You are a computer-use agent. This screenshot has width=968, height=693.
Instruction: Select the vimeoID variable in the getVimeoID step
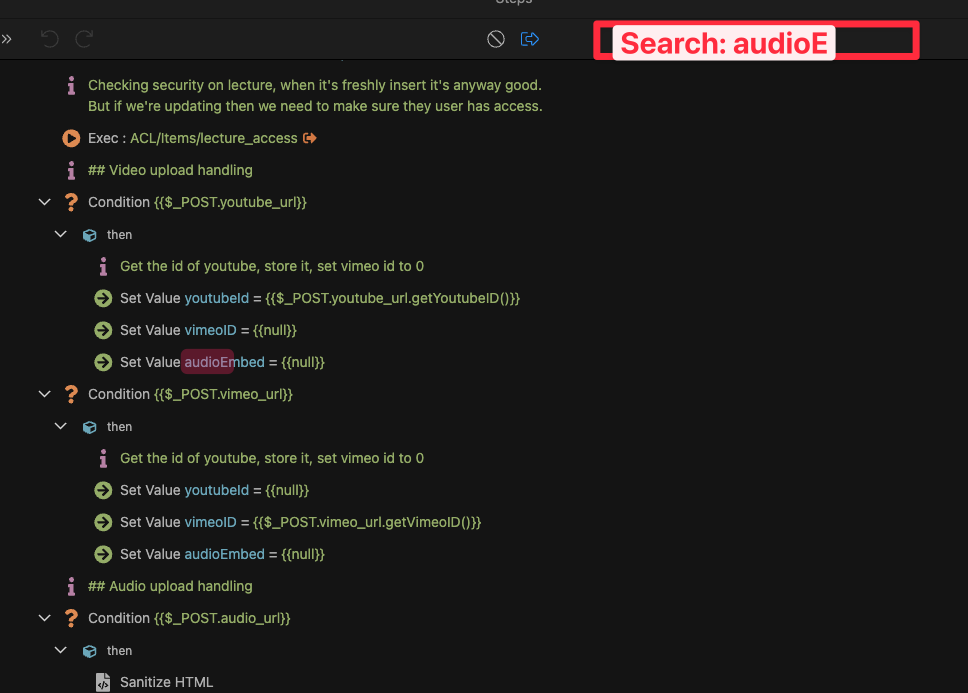click(211, 523)
